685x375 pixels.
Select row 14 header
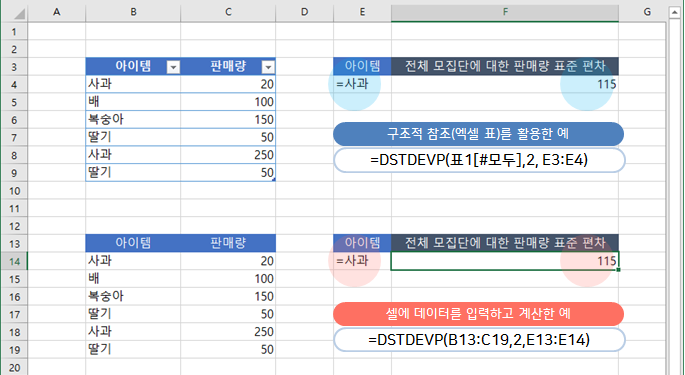tap(14, 261)
